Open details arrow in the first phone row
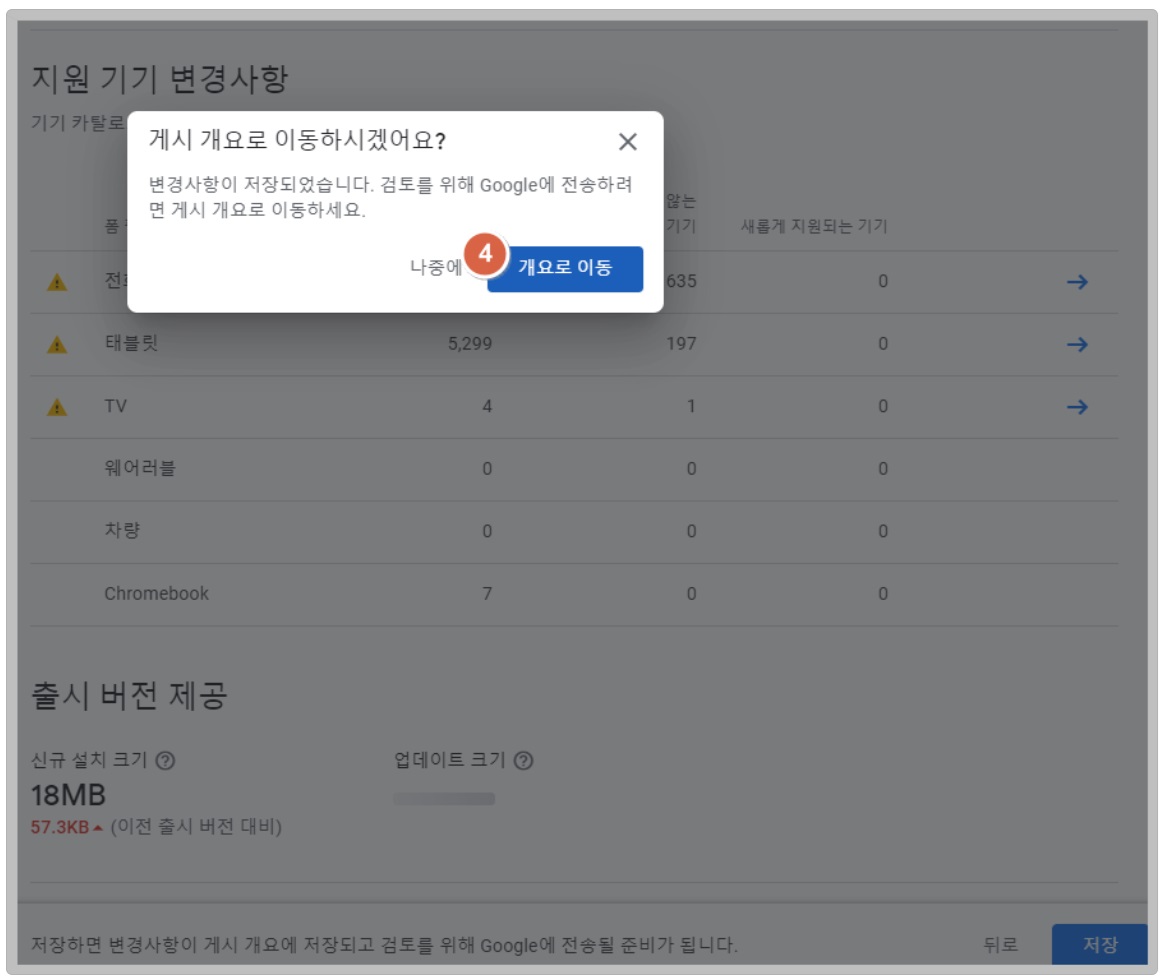Screen dimensions: 1168x978 1076,282
